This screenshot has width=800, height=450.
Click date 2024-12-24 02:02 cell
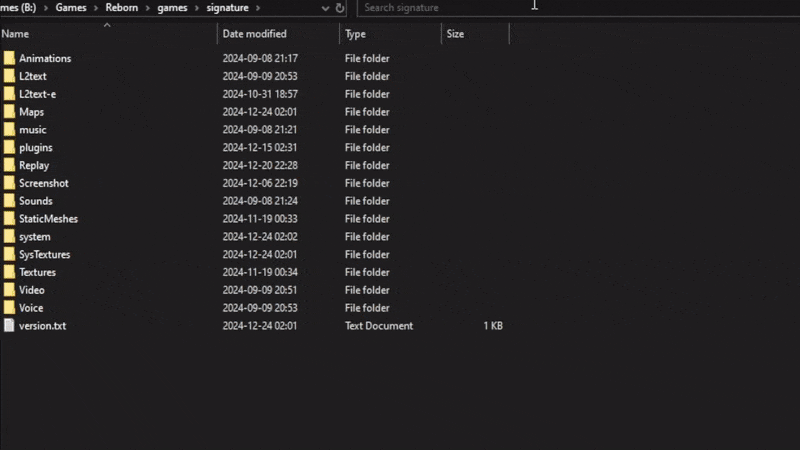coord(260,237)
